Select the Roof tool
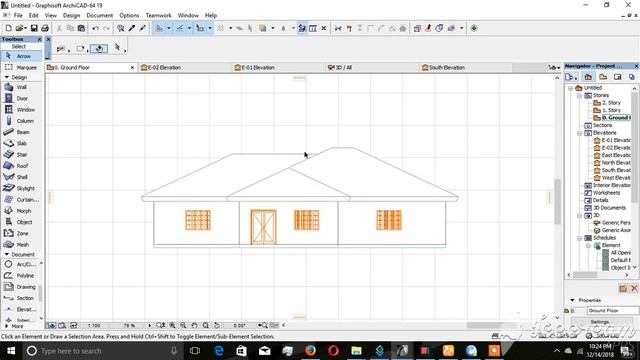This screenshot has width=640, height=360. 21,166
